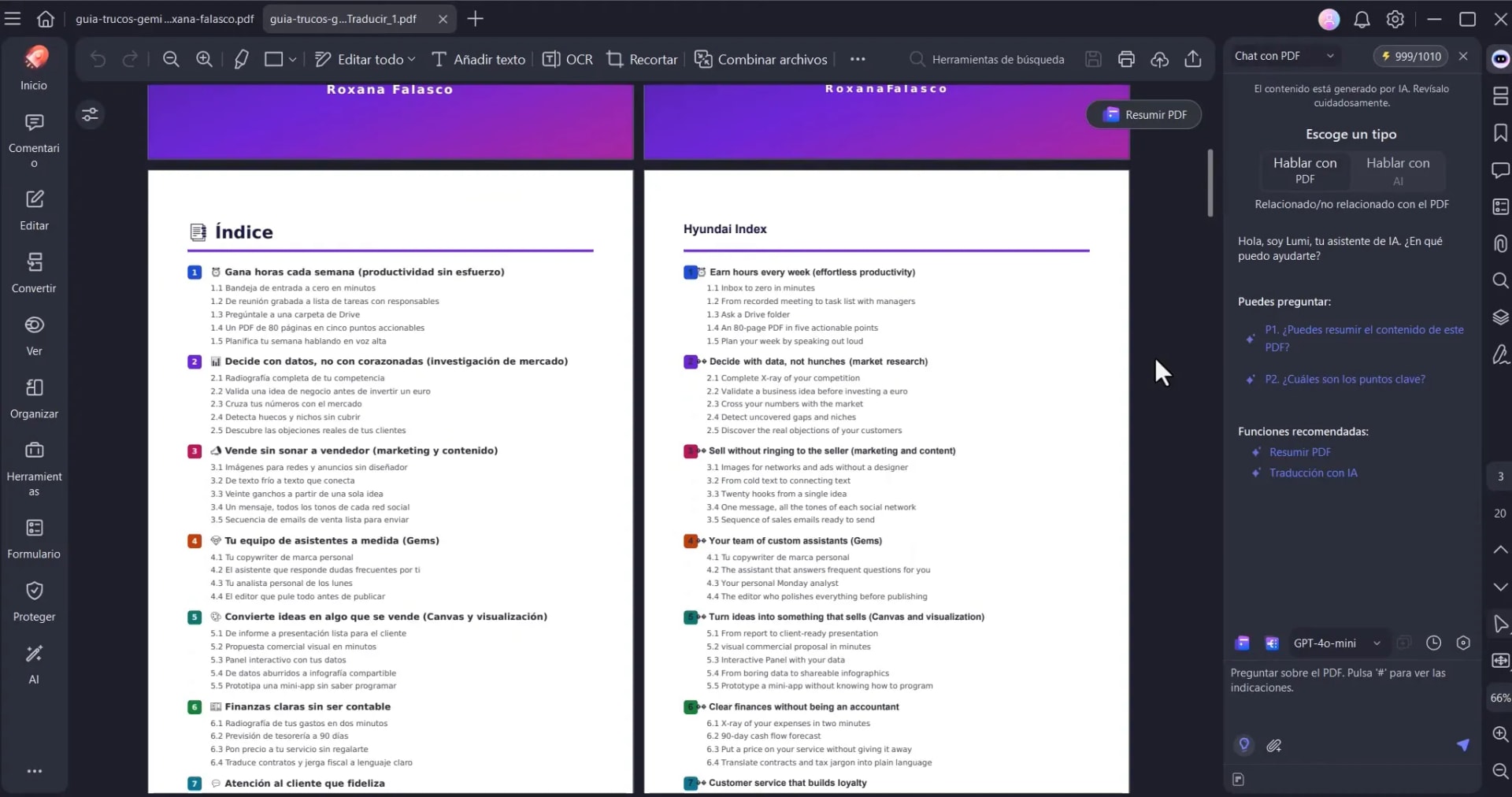
Task: Click the highlighter pen icon
Action: (x=241, y=59)
